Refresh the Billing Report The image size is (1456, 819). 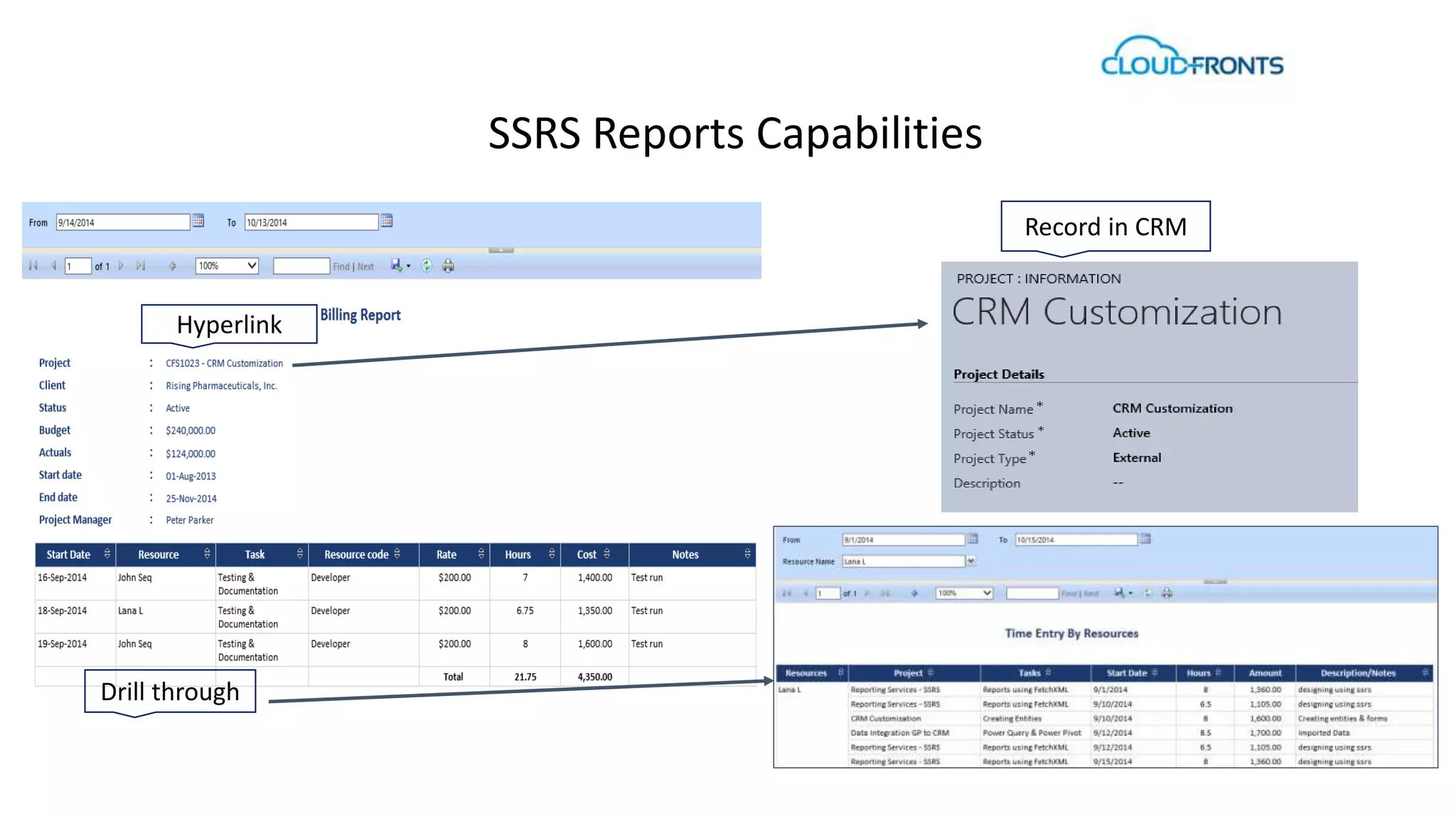tap(427, 266)
